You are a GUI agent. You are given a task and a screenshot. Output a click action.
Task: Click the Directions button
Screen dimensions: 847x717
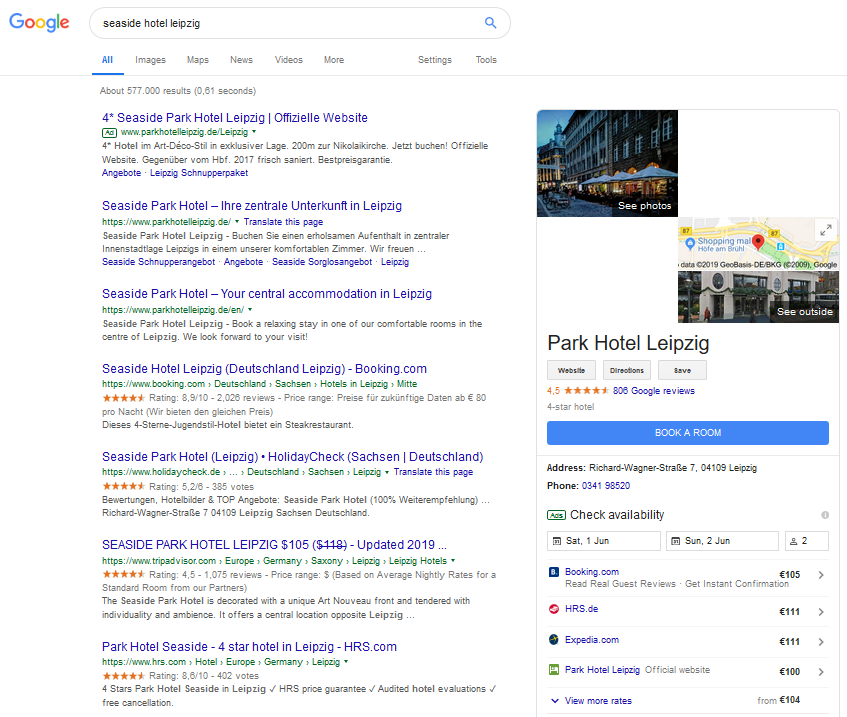pos(627,370)
